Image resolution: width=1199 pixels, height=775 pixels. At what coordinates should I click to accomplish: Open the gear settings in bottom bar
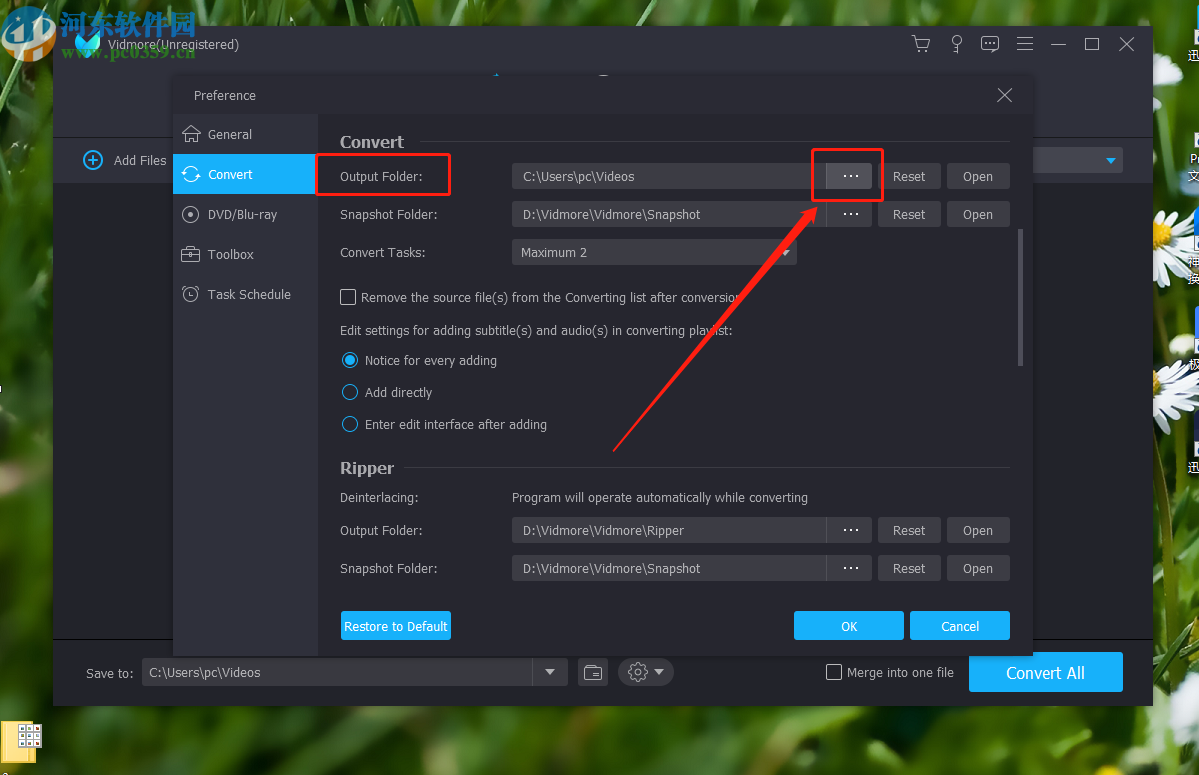tap(645, 673)
